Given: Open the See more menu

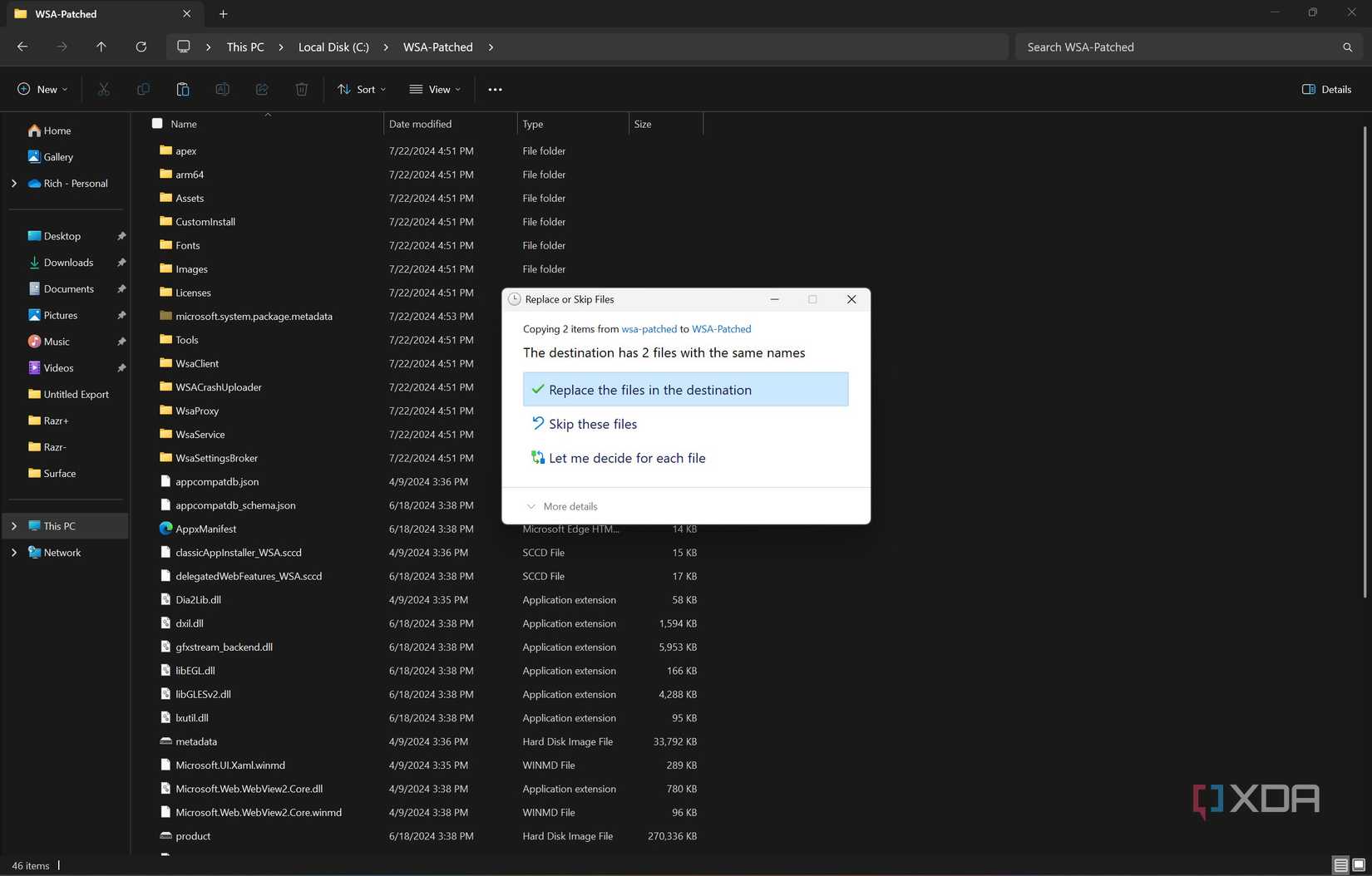Looking at the screenshot, I should [495, 89].
